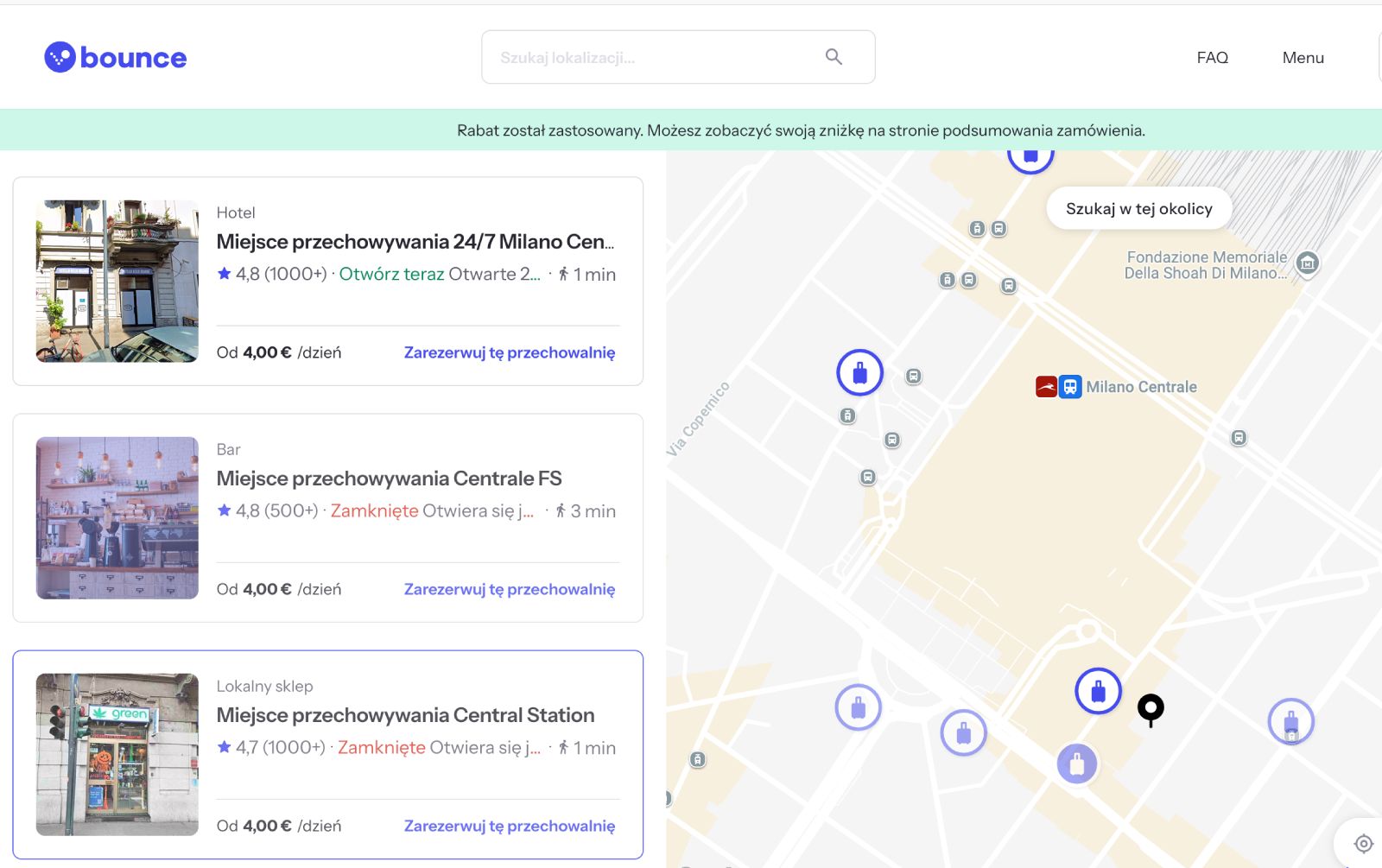1382x868 pixels.
Task: Click the black current-location map marker
Action: click(1151, 710)
